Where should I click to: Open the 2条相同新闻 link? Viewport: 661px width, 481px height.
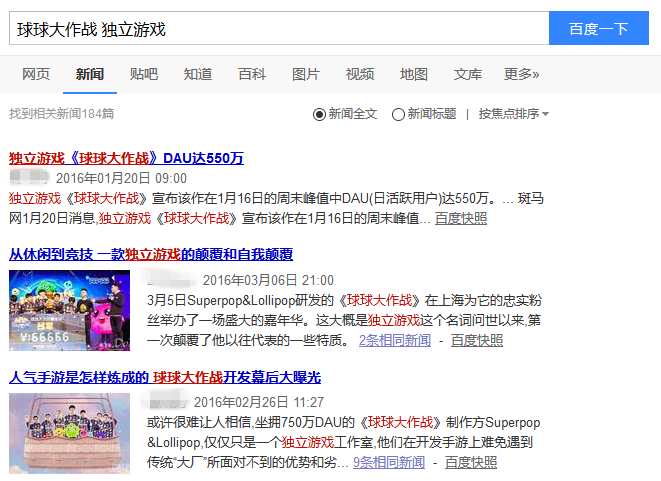[x=395, y=340]
